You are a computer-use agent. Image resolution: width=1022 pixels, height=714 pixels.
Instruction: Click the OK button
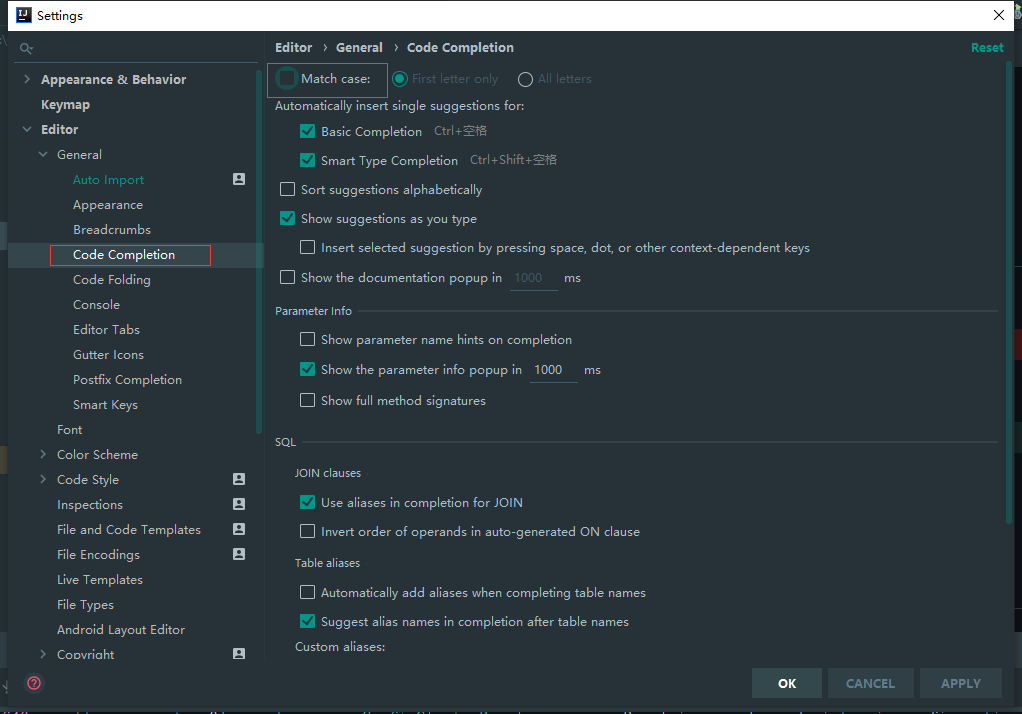pos(786,683)
